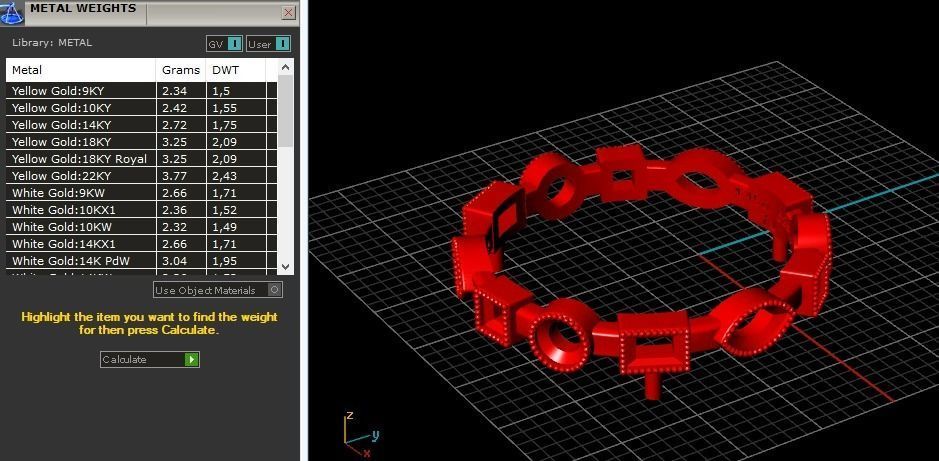Select the White Gold:9KW row
This screenshot has width=939, height=461.
[x=142, y=193]
